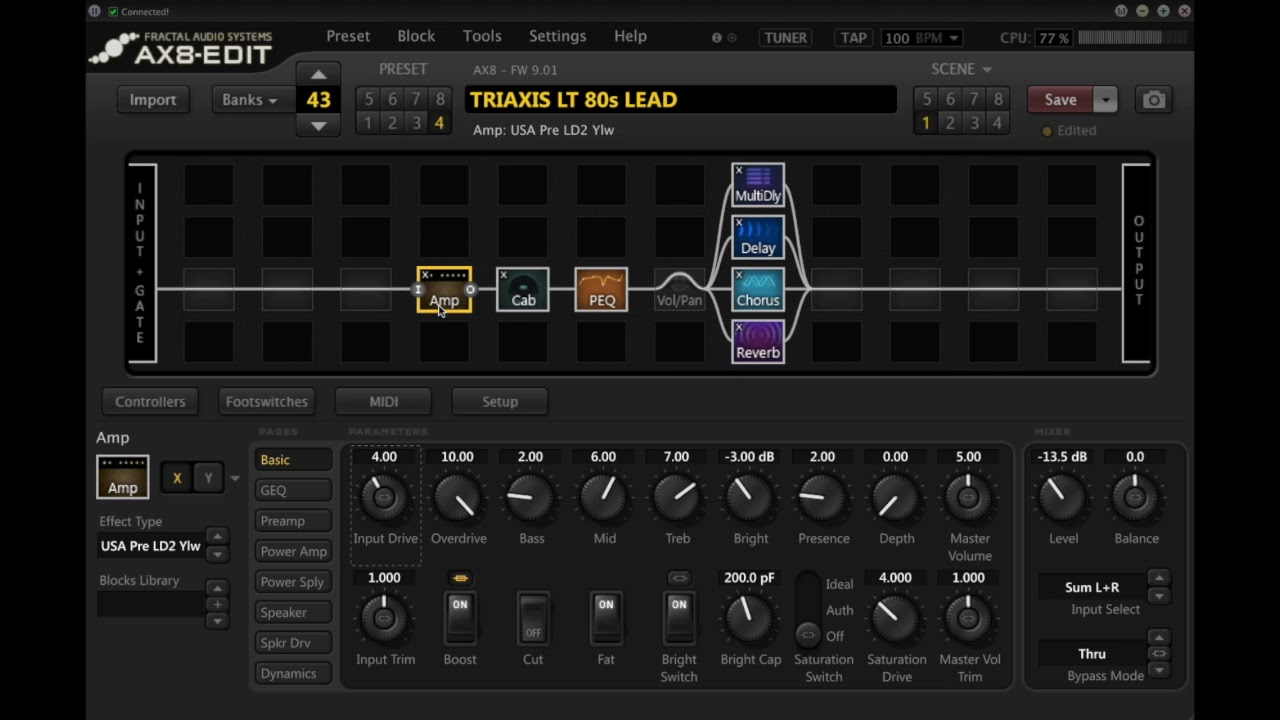Open the BPM tempo dropdown
Image resolution: width=1280 pixels, height=720 pixels.
pyautogui.click(x=921, y=38)
